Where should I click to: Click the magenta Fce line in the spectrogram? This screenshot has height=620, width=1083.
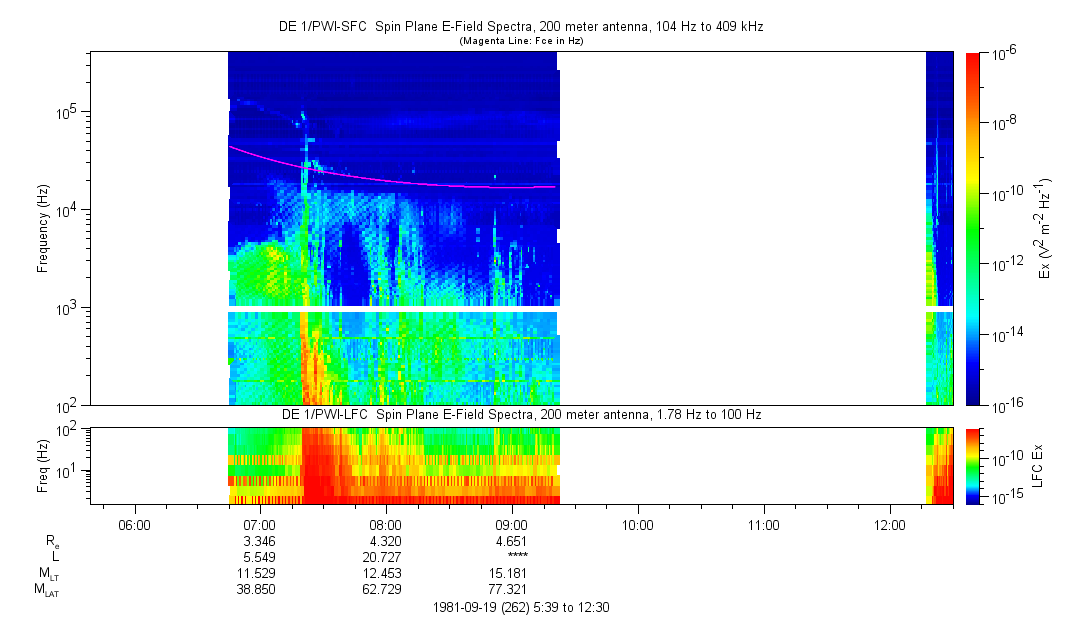coord(420,180)
